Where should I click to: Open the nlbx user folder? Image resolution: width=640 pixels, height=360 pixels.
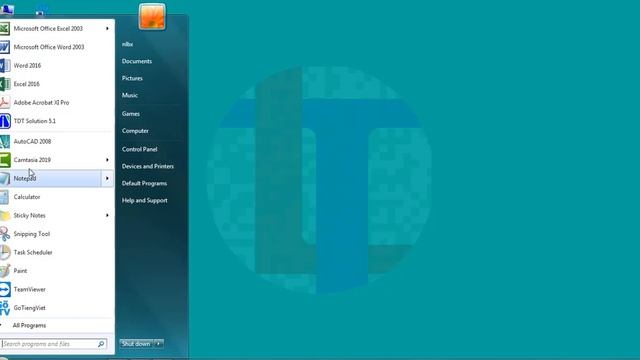click(127, 44)
